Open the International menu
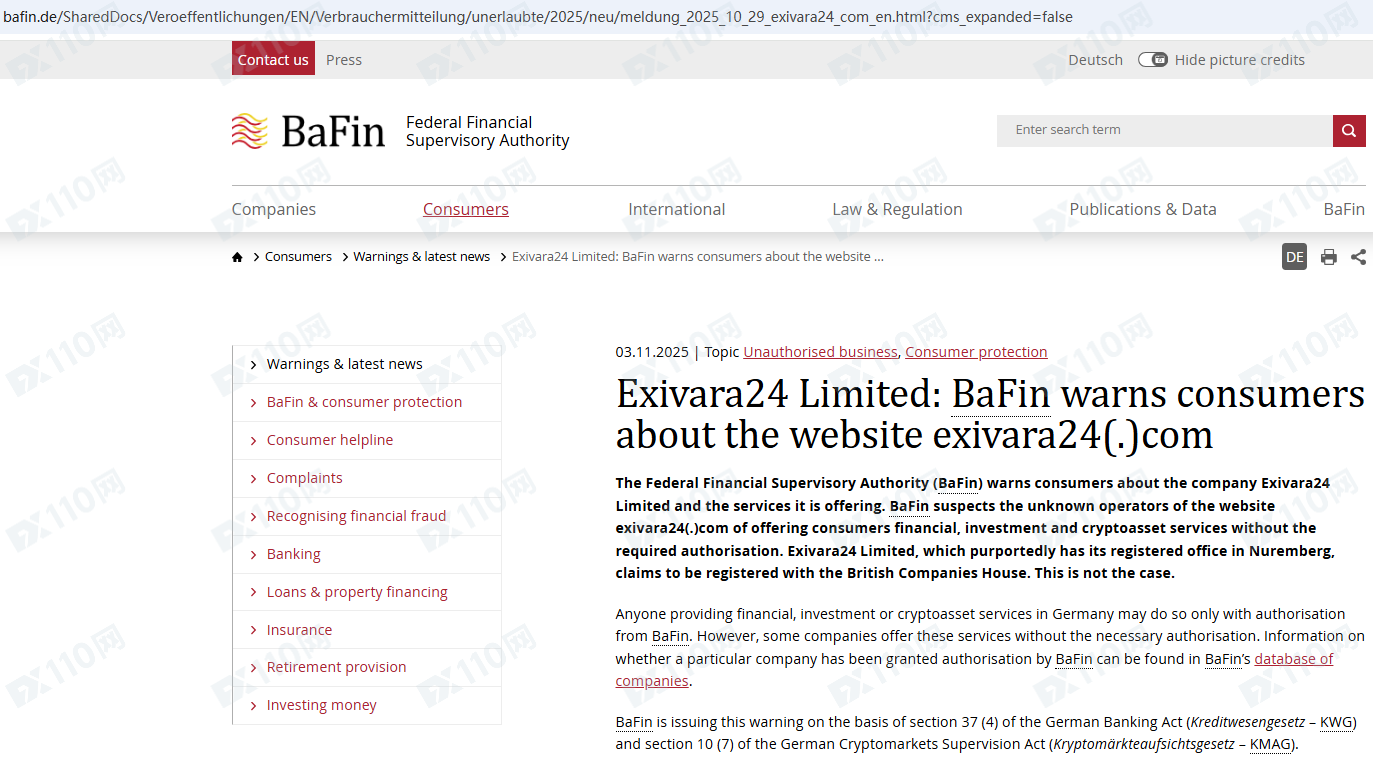 coord(677,209)
